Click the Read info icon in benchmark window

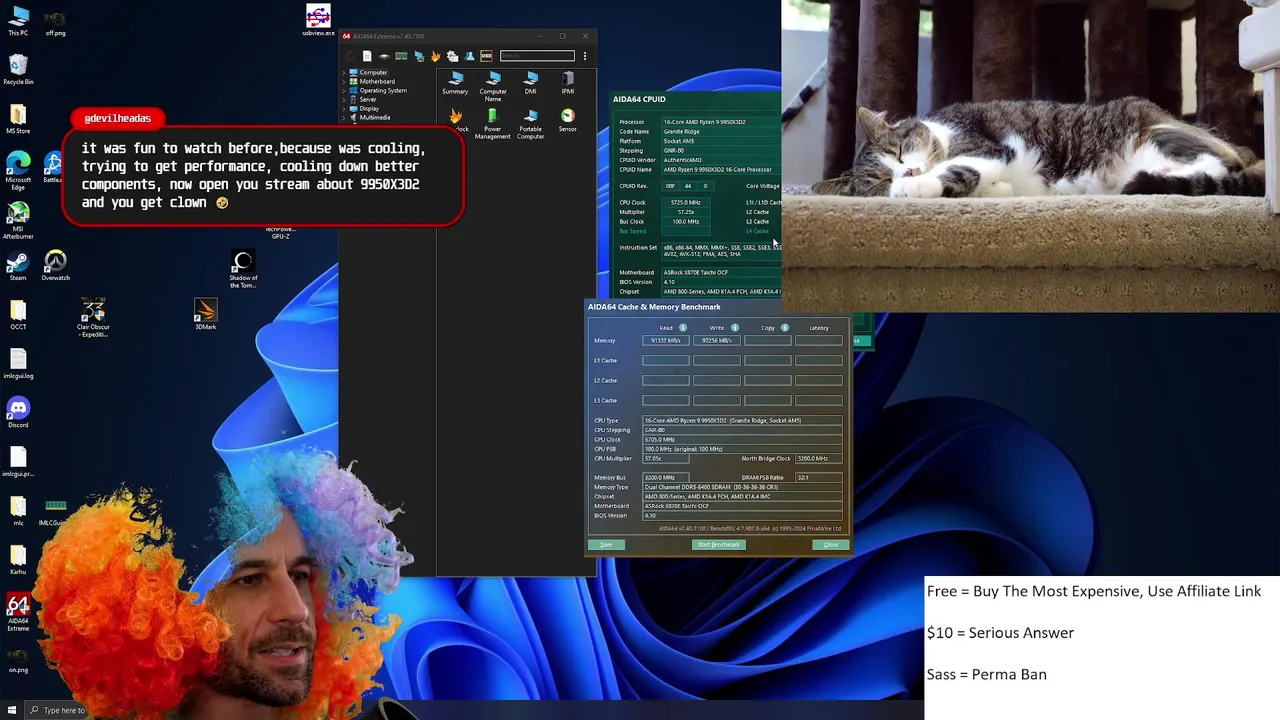pos(683,328)
